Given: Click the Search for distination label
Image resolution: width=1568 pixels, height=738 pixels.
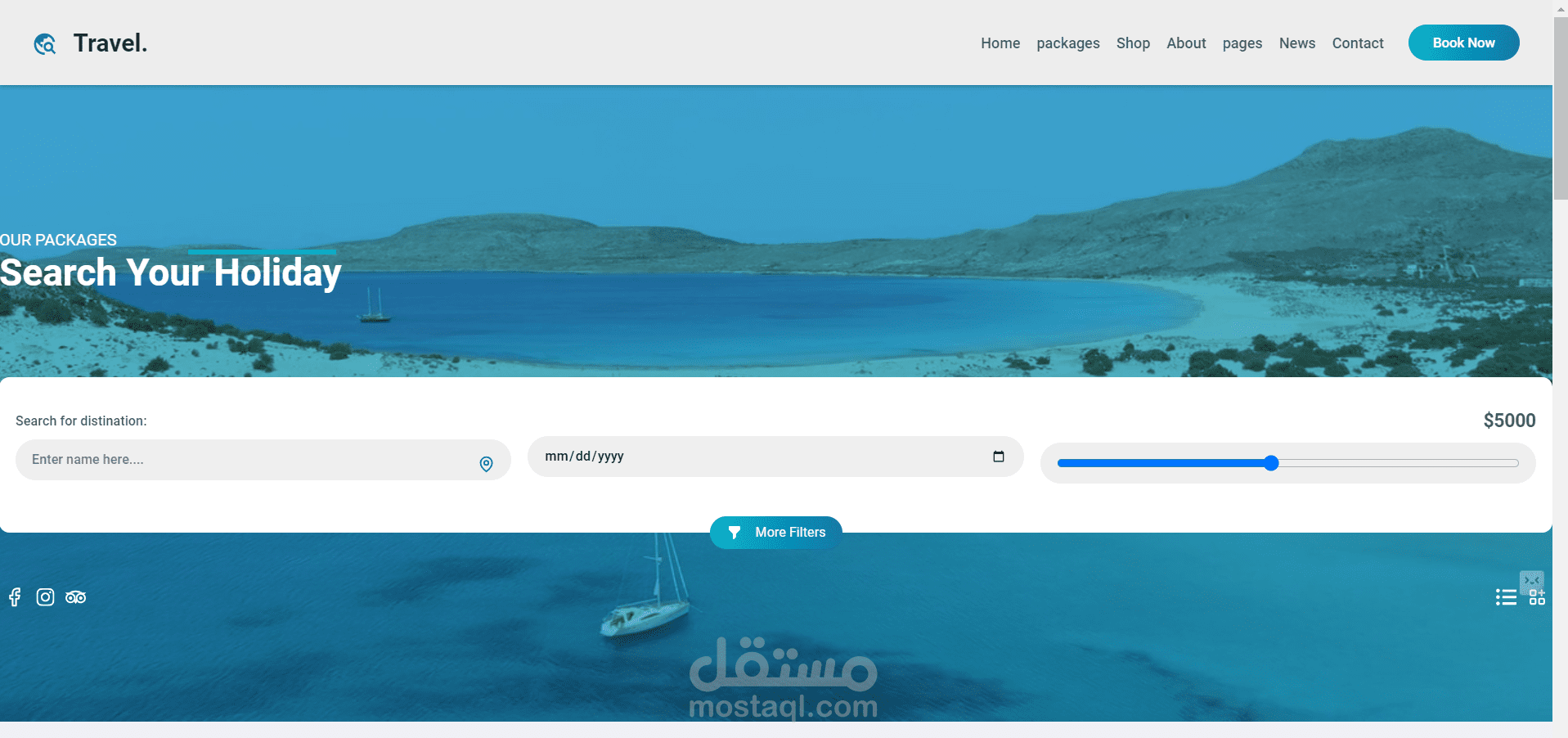Looking at the screenshot, I should click(x=81, y=421).
